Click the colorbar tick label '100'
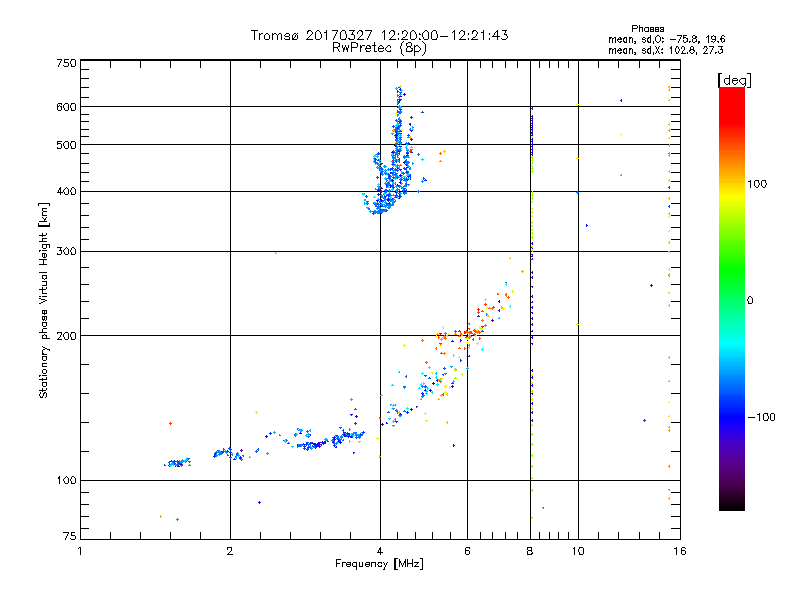Screen dimensions: 800x600 [757, 184]
